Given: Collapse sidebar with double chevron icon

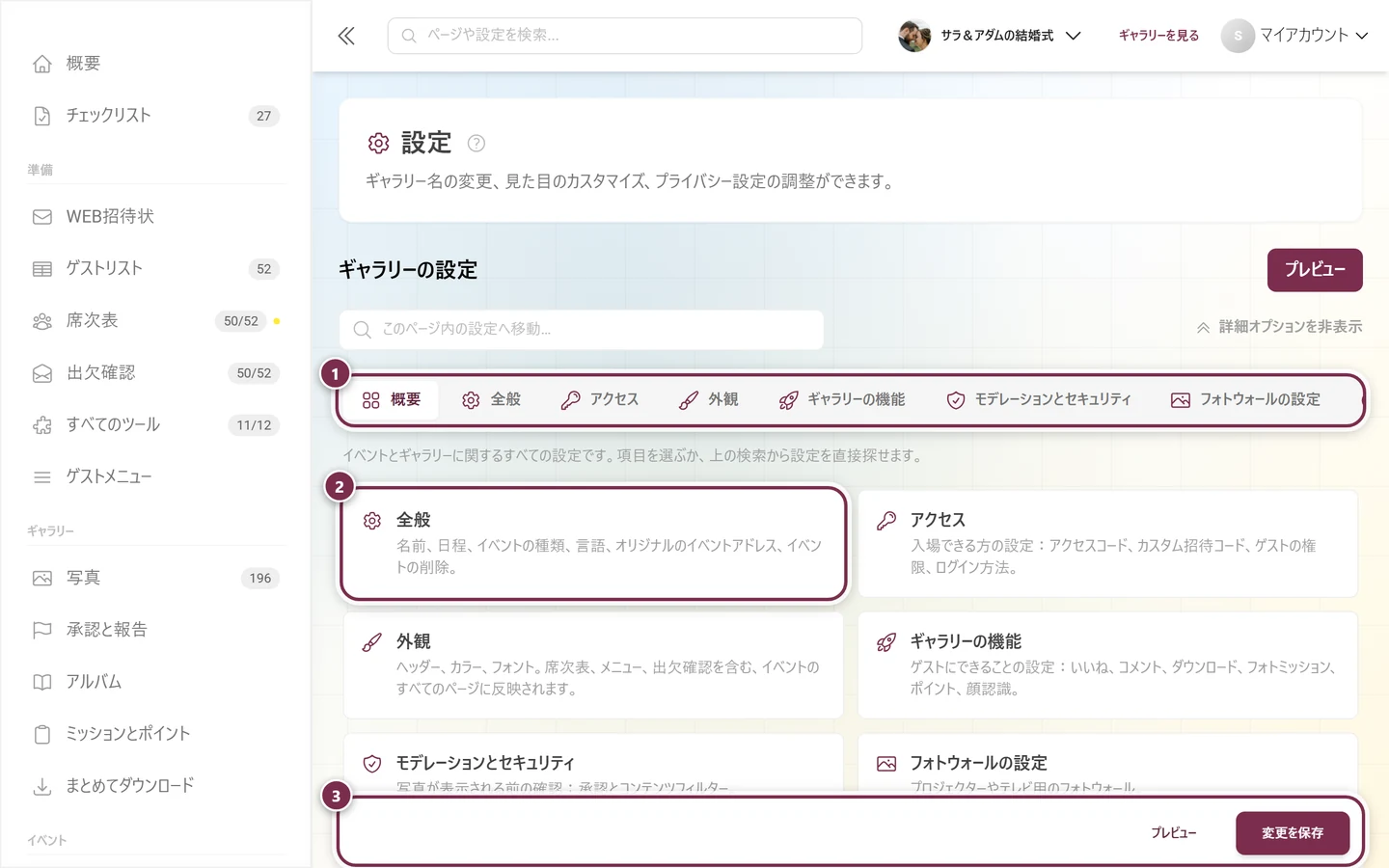Looking at the screenshot, I should click(x=346, y=36).
